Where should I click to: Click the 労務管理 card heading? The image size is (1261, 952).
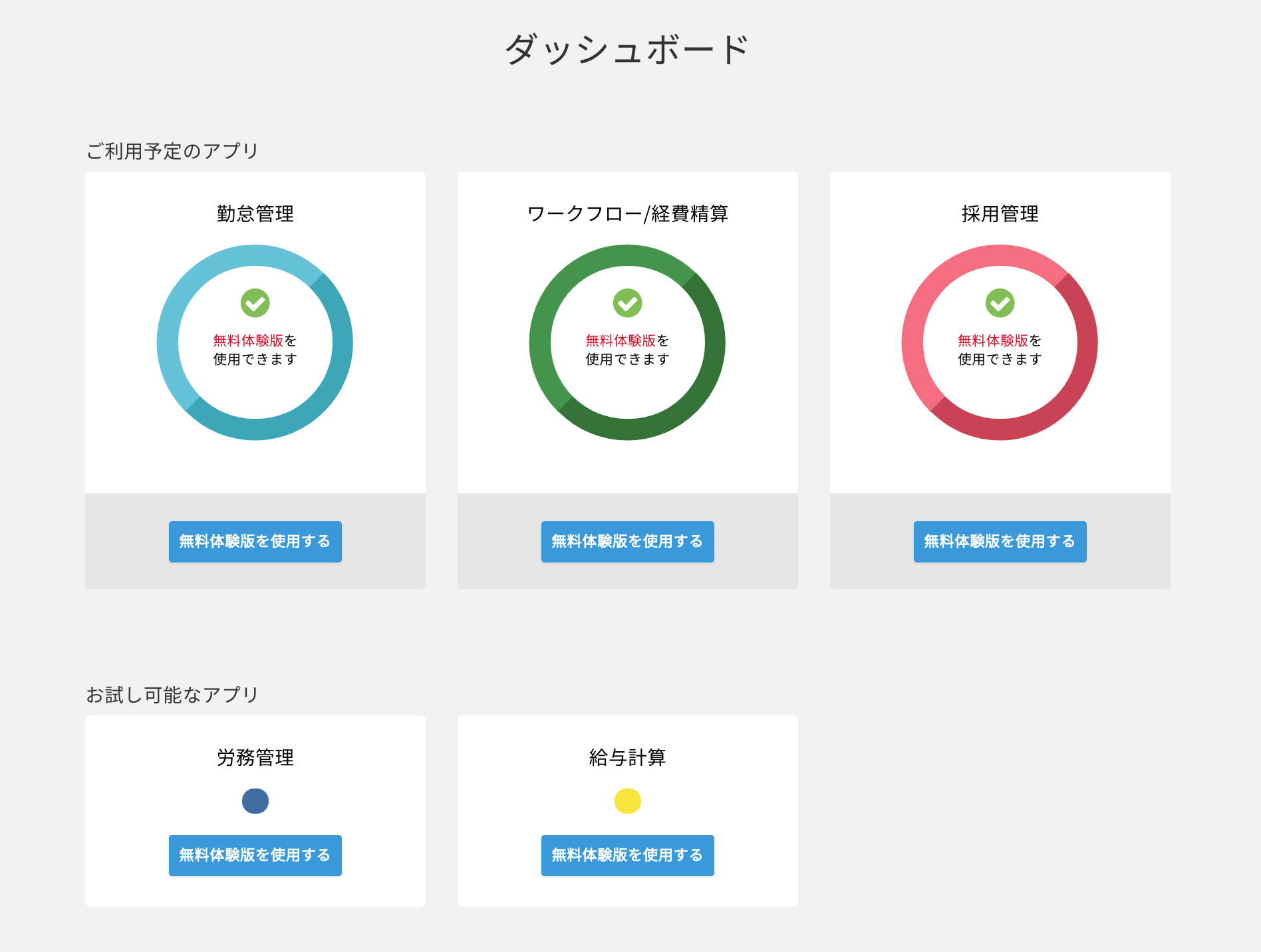[x=255, y=758]
